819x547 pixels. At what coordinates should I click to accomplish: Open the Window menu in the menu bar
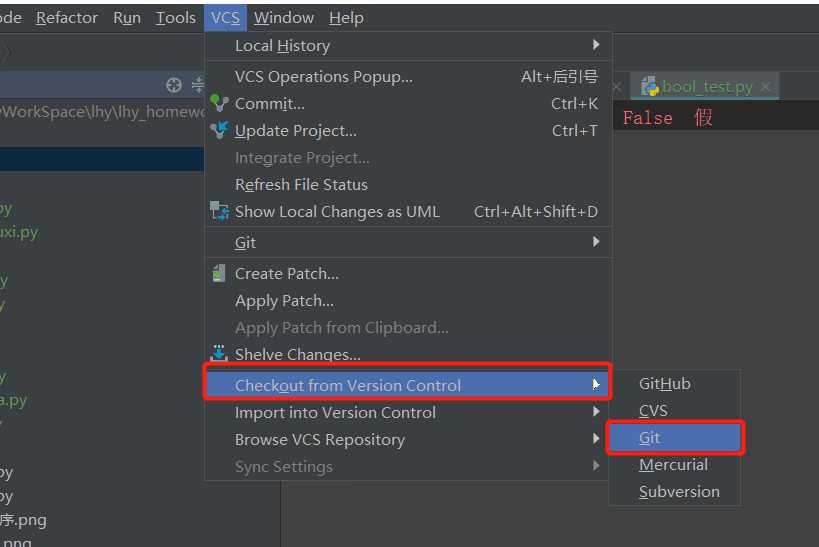[x=284, y=18]
